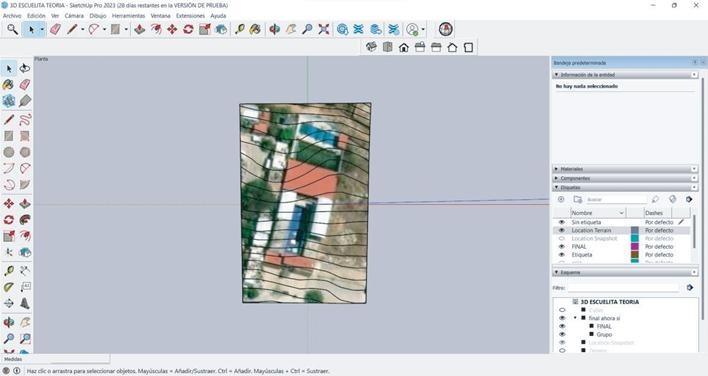Click the Zoom Extents icon
The width and height of the screenshot is (708, 376).
tap(324, 29)
